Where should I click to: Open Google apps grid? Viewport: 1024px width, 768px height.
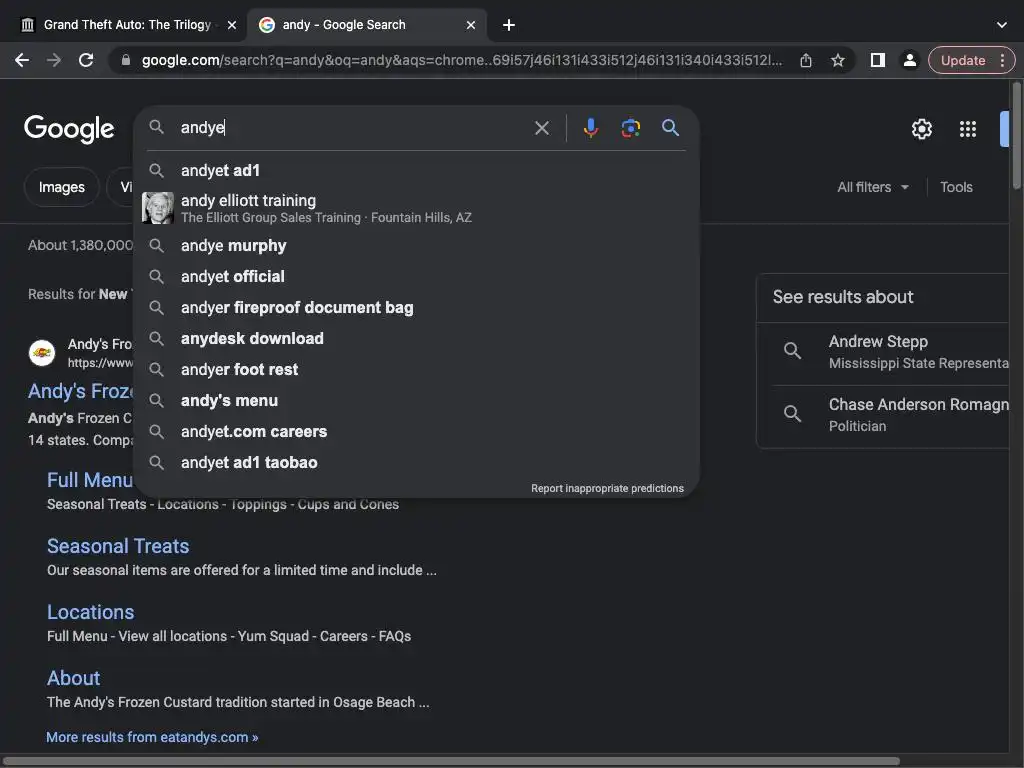point(968,129)
